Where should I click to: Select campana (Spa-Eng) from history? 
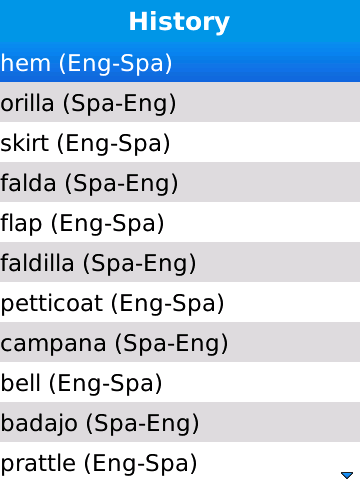(x=180, y=342)
